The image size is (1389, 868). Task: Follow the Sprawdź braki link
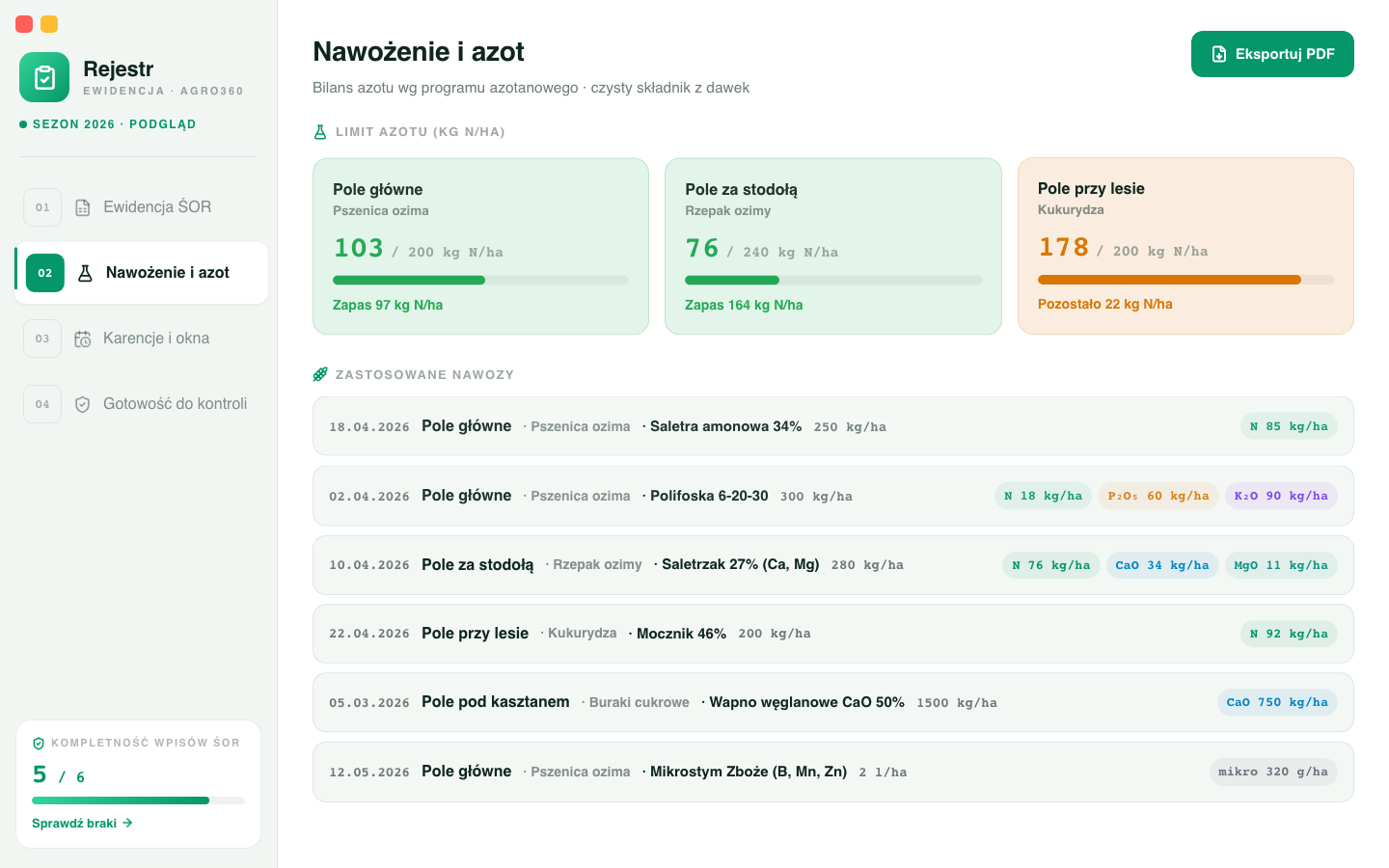(82, 824)
